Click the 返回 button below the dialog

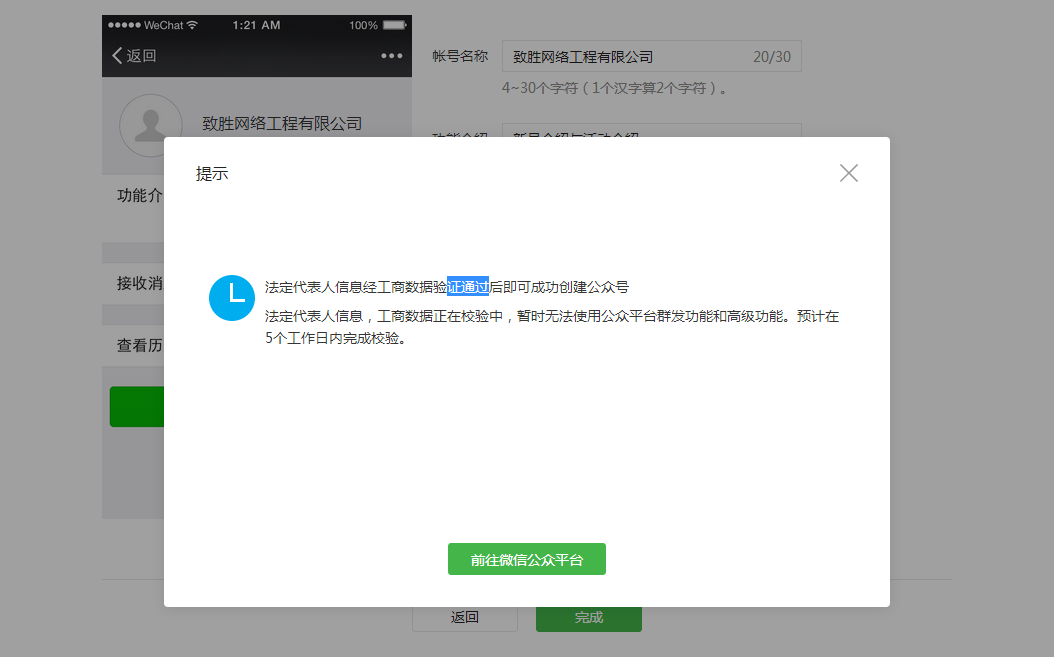[x=464, y=619]
